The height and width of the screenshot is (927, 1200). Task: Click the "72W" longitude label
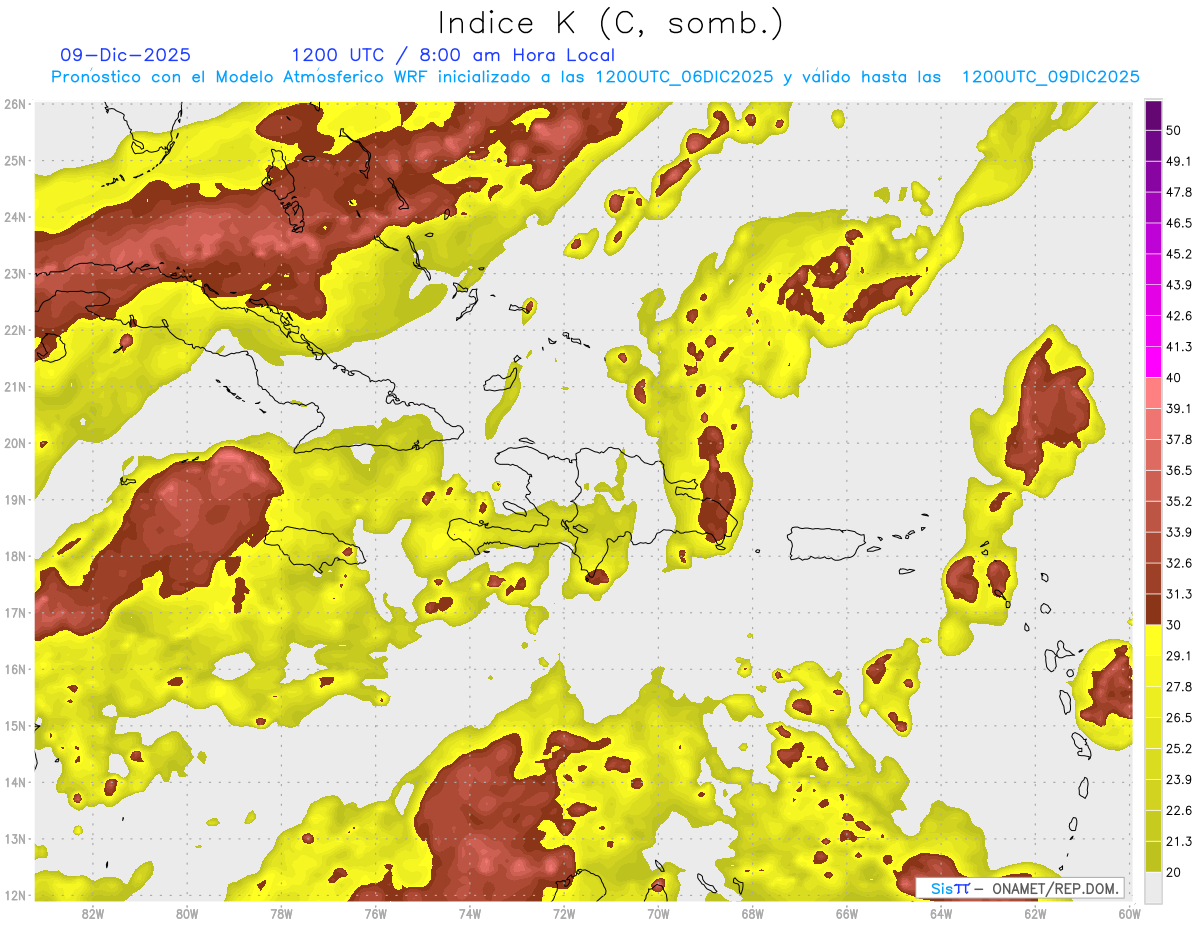[564, 913]
